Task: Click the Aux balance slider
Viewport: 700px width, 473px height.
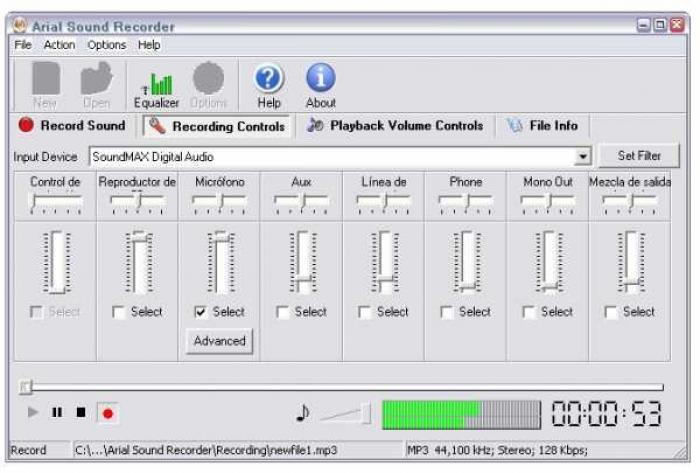Action: pyautogui.click(x=301, y=203)
